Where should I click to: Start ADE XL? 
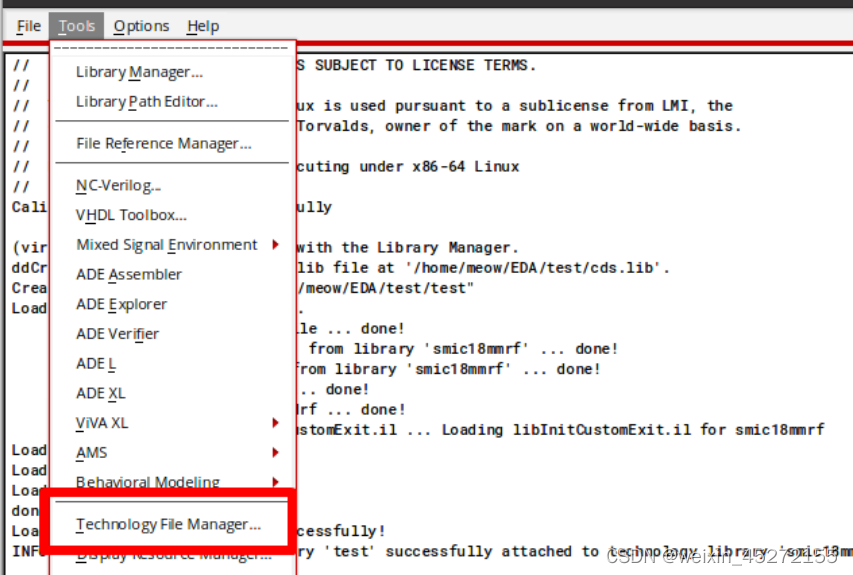[100, 393]
